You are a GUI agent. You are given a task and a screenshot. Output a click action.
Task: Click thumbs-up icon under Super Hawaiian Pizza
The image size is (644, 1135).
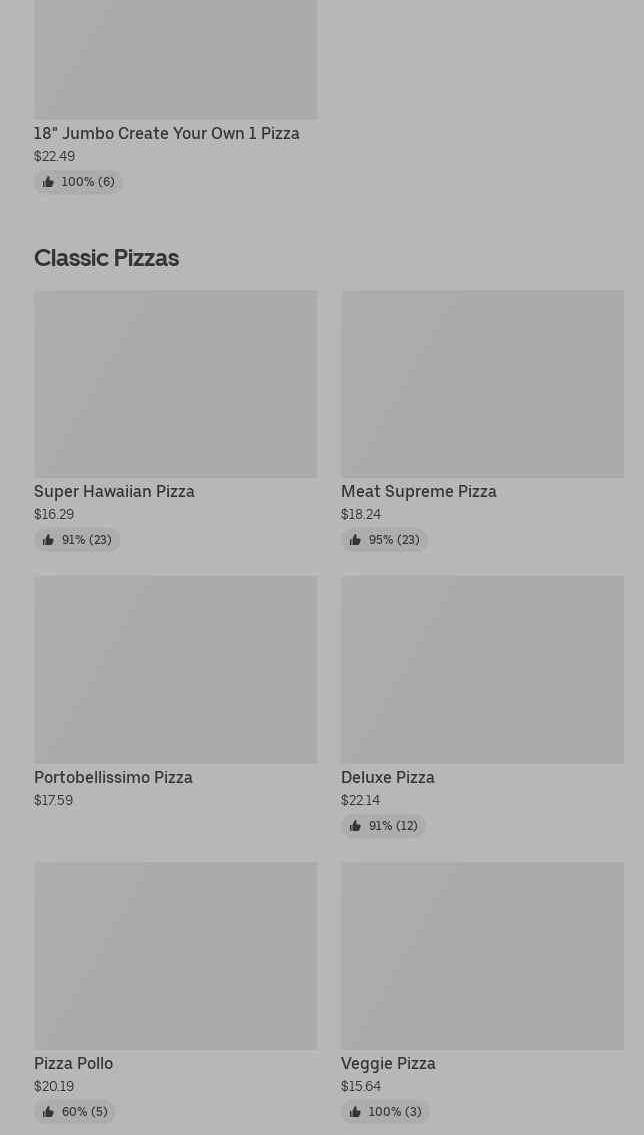click(48, 540)
